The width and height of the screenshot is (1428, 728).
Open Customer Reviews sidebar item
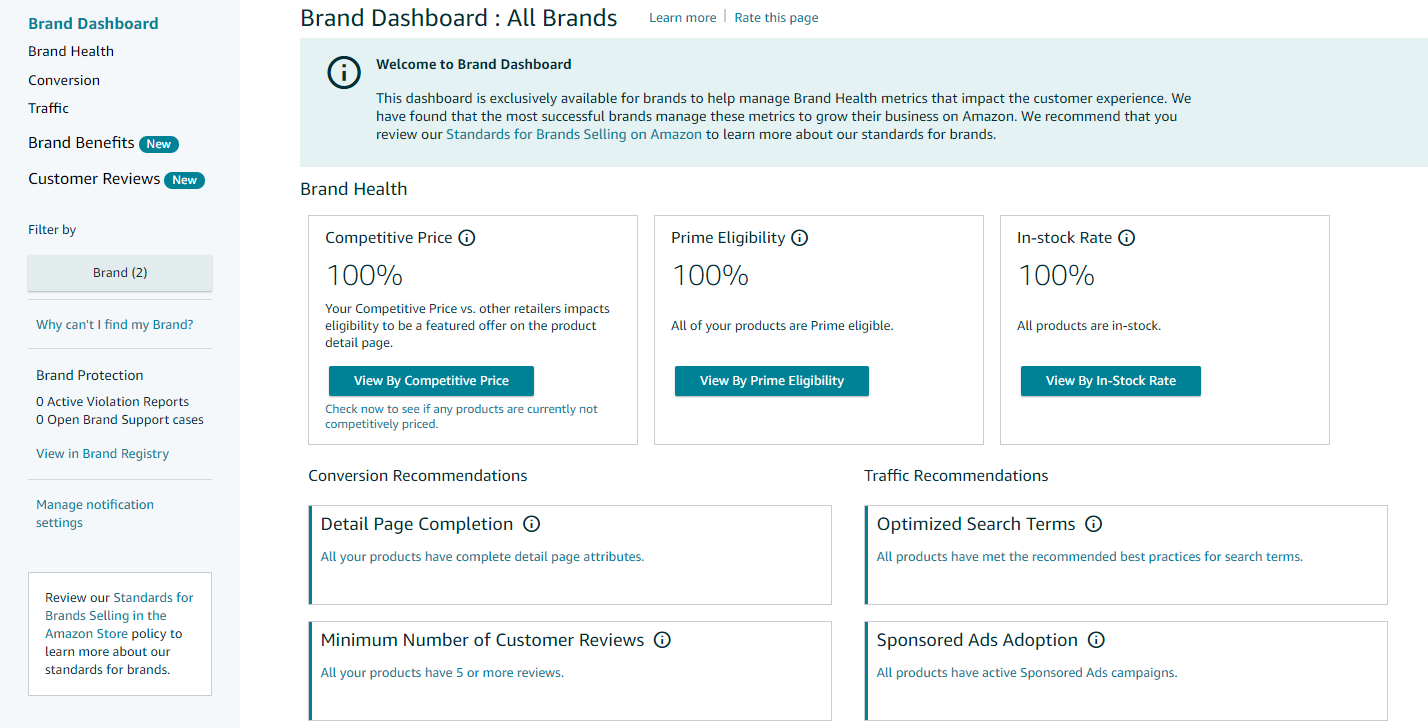[94, 179]
